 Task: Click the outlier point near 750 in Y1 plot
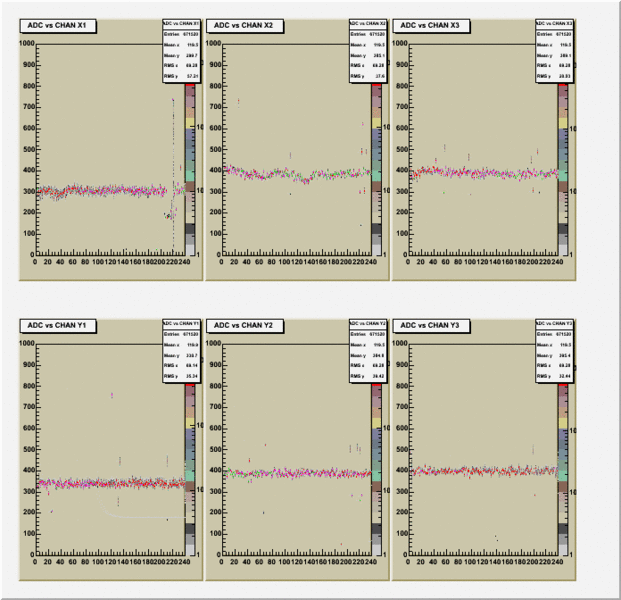click(112, 395)
